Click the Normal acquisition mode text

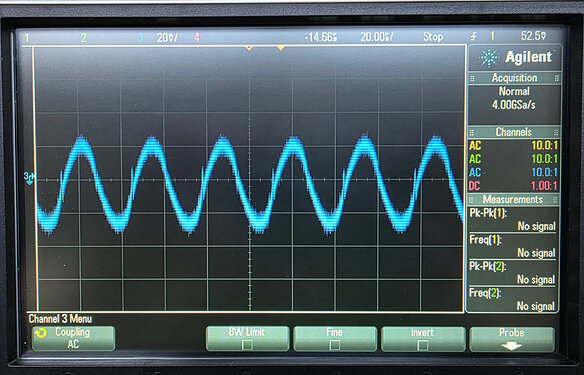[x=514, y=91]
